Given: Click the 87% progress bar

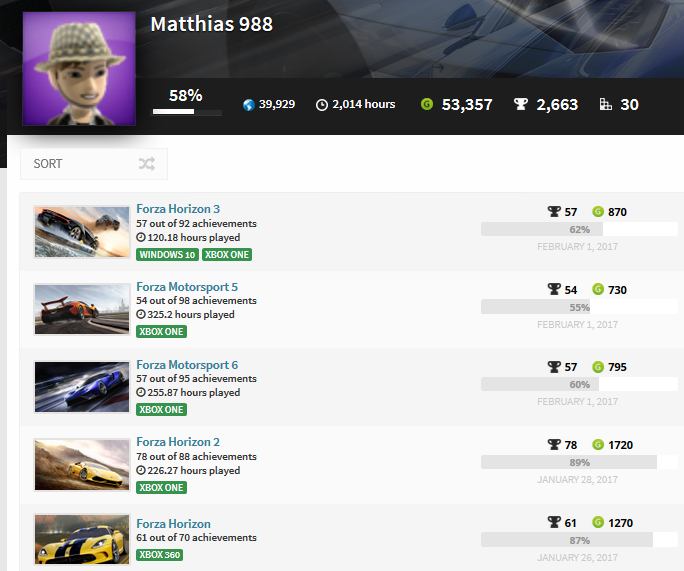Looking at the screenshot, I should pos(579,540).
